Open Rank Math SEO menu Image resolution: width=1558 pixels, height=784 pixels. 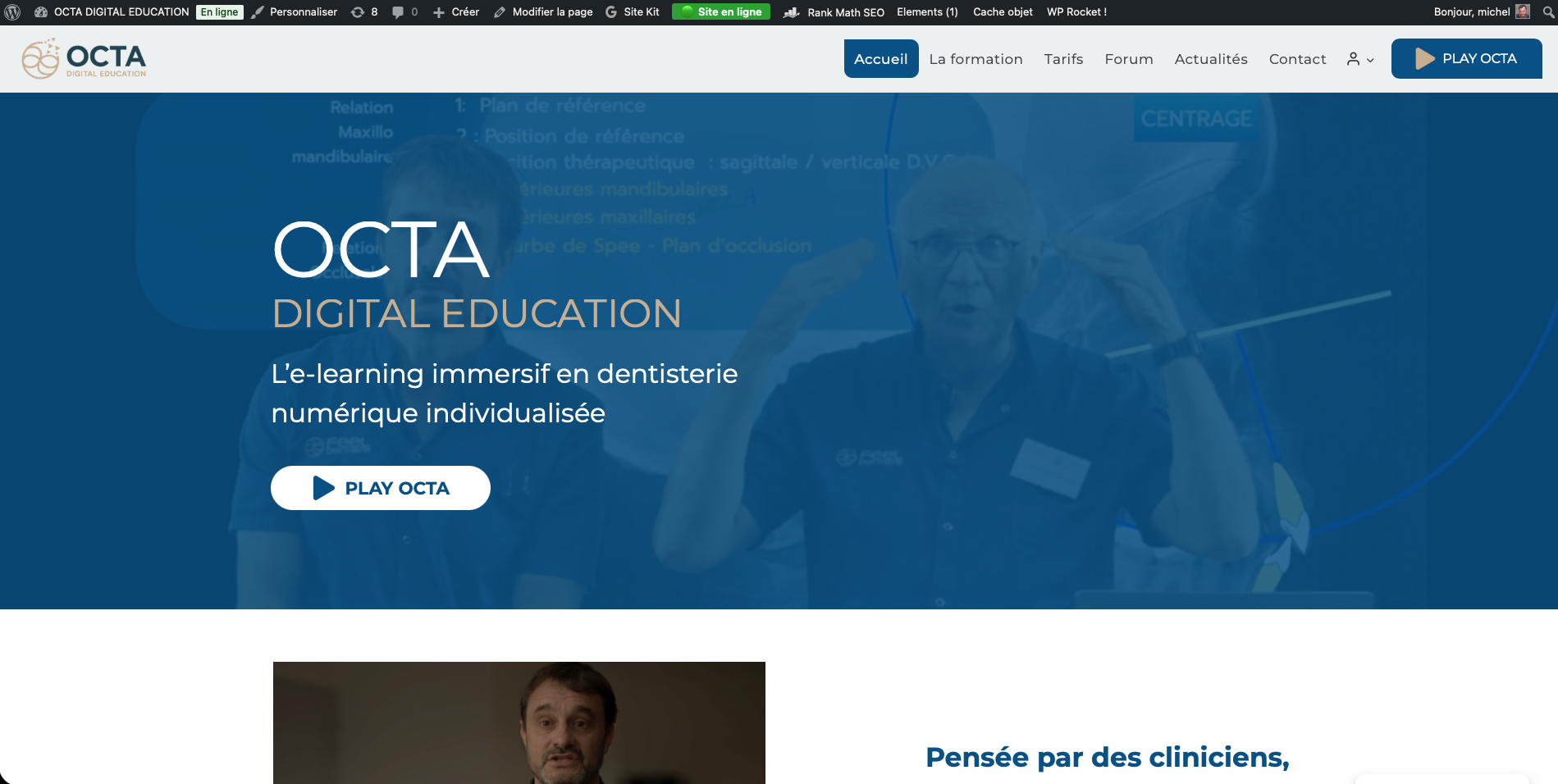[834, 12]
